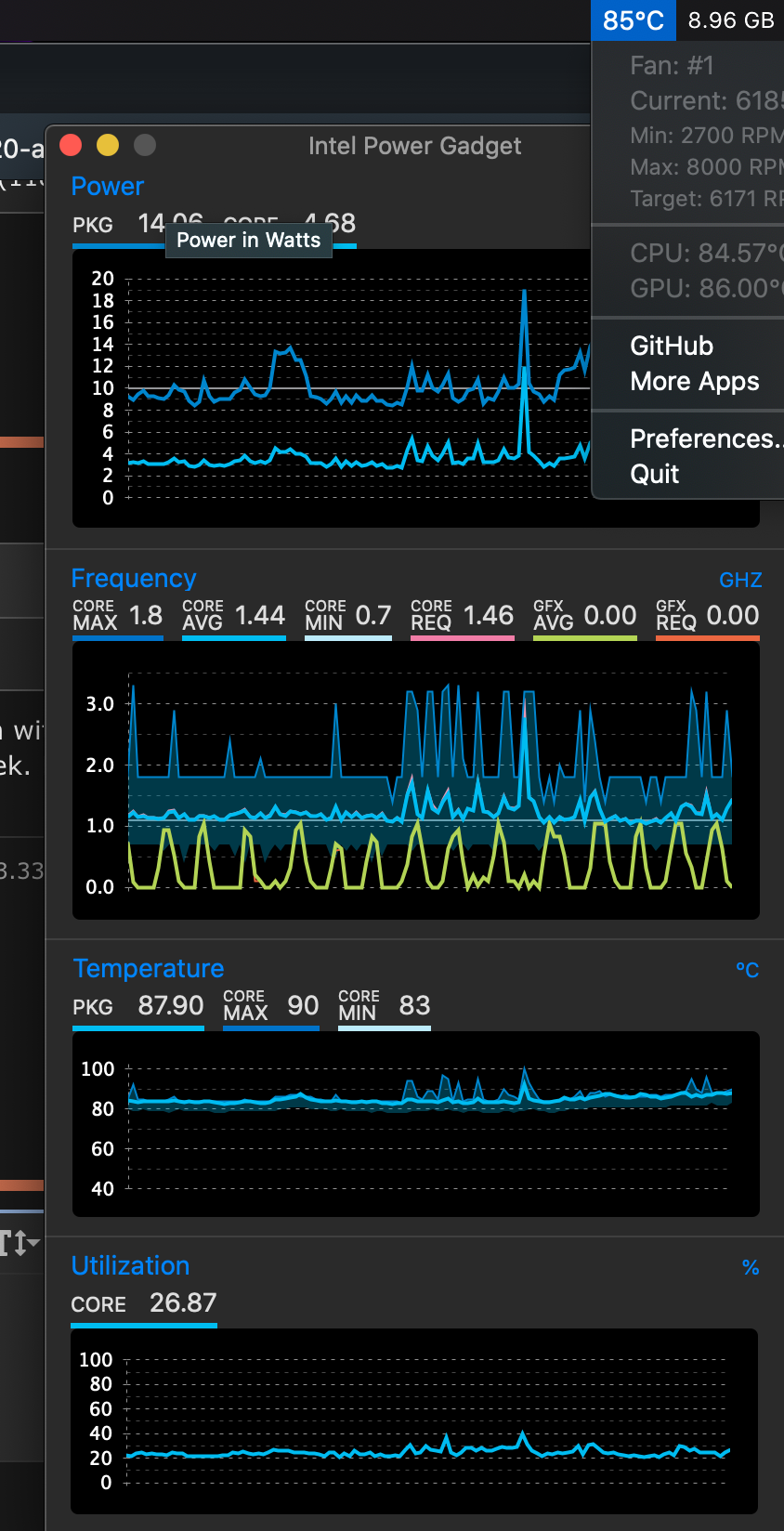Click the 8.96 GB memory menu bar item

(731, 20)
